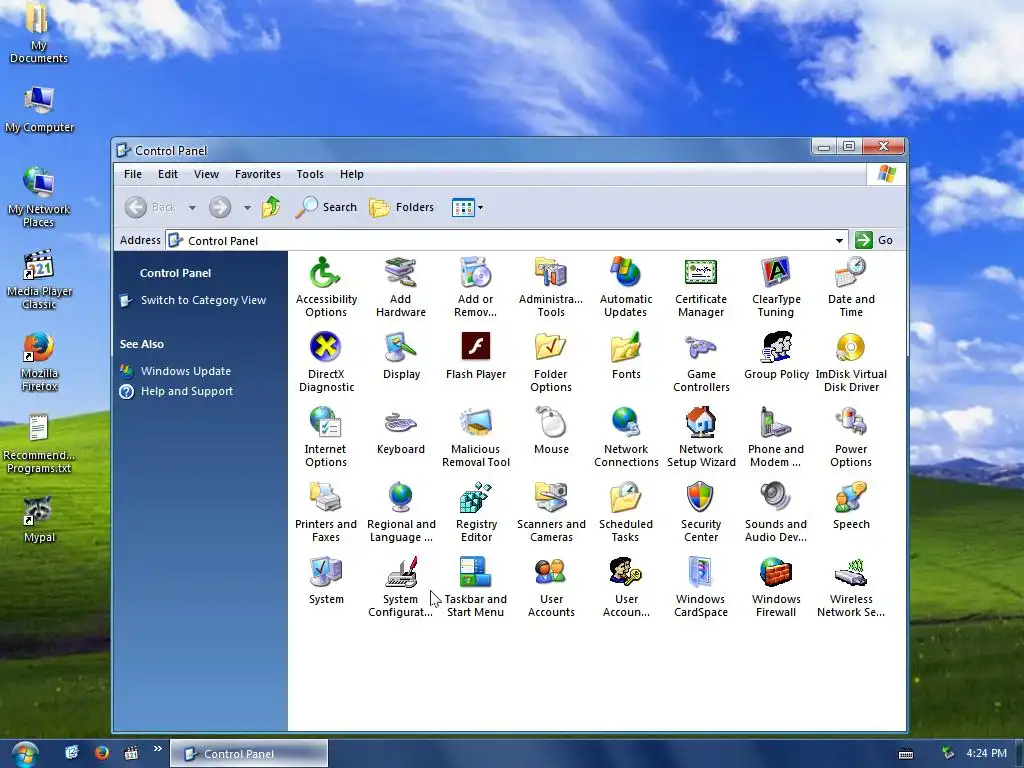Screen dimensions: 1024x768
Task: Open ClearType Tuning
Action: pyautogui.click(x=776, y=287)
